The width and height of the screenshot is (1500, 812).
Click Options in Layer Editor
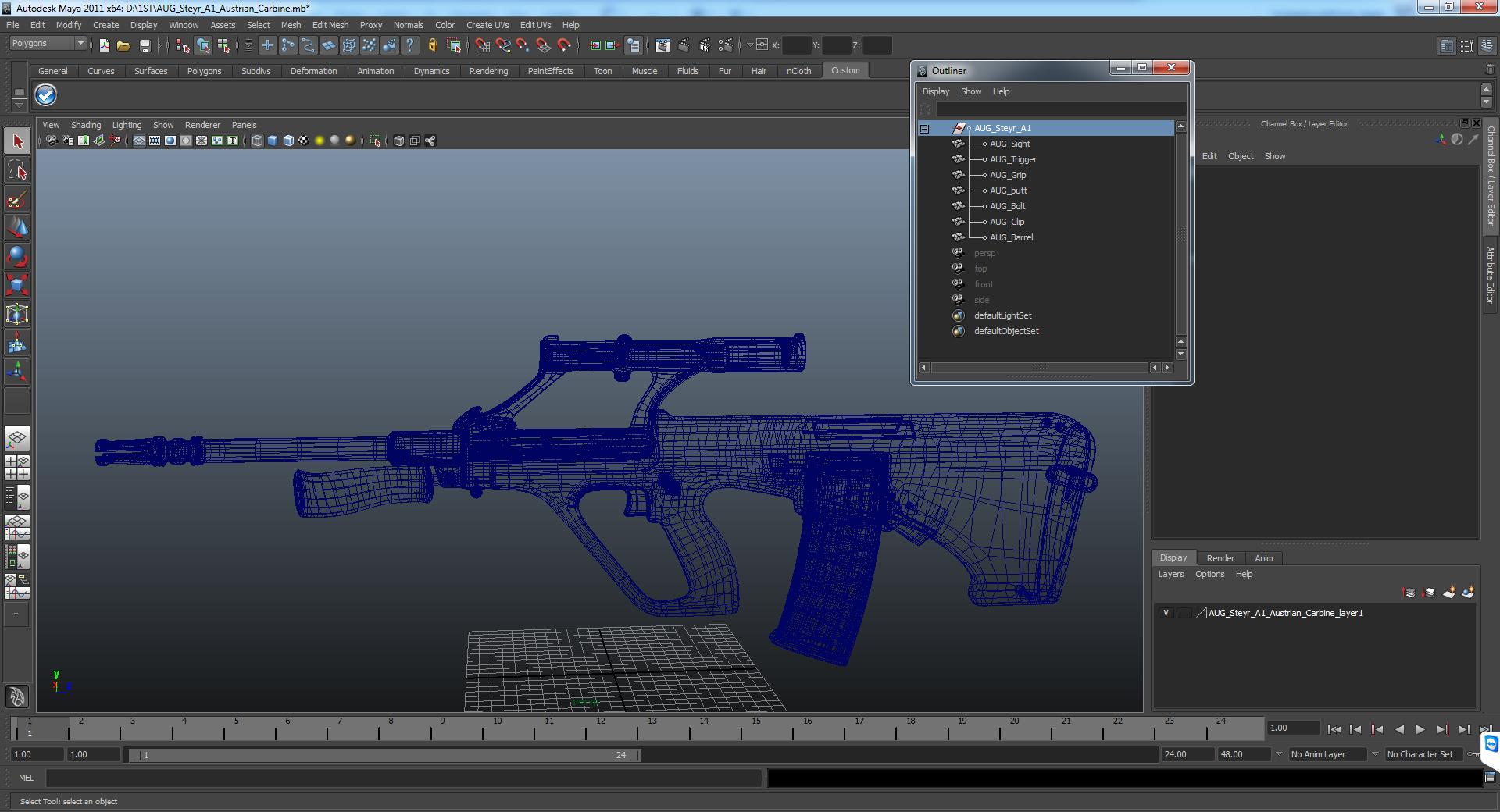click(1209, 574)
